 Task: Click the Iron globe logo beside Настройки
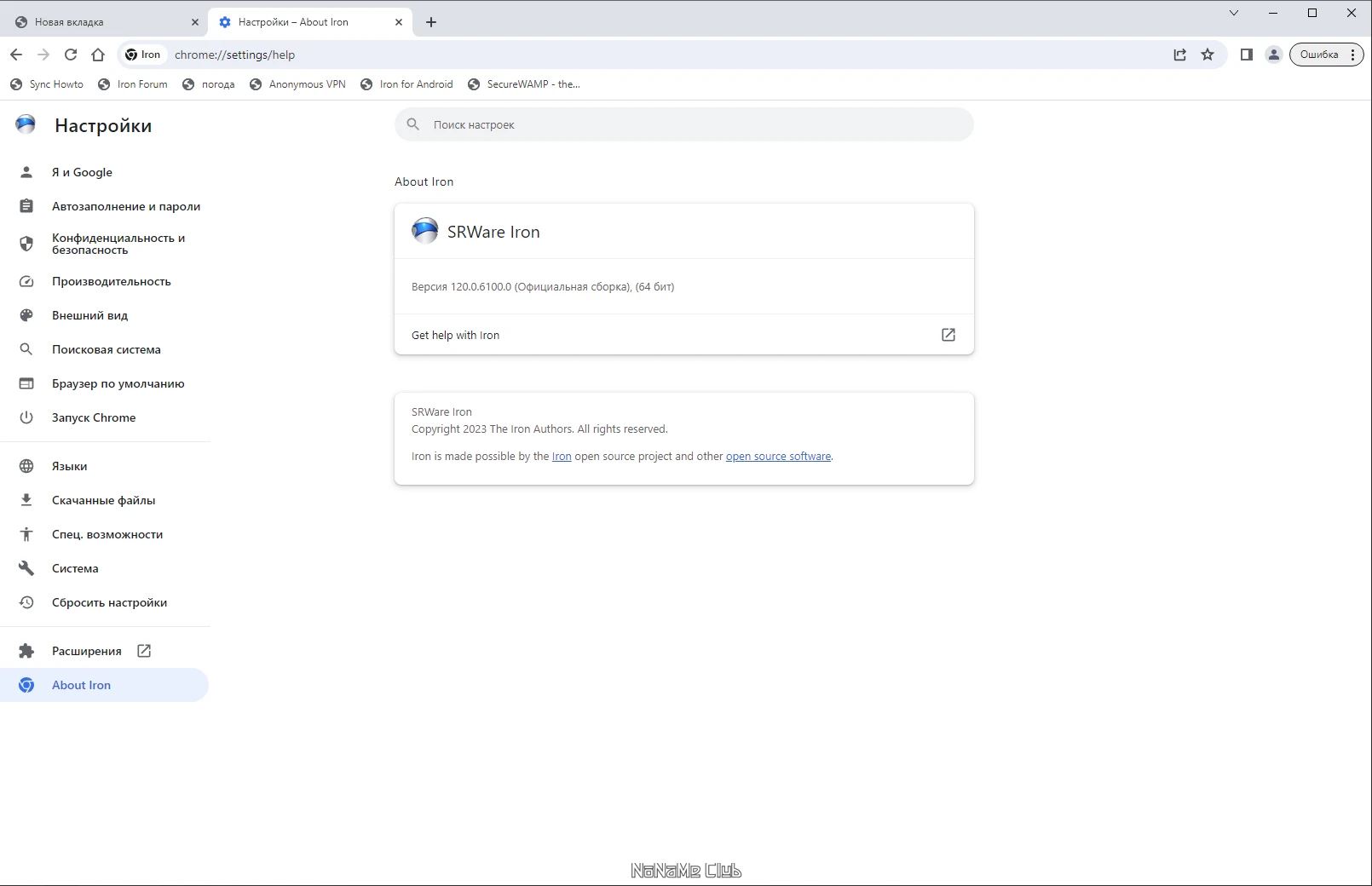(x=26, y=125)
